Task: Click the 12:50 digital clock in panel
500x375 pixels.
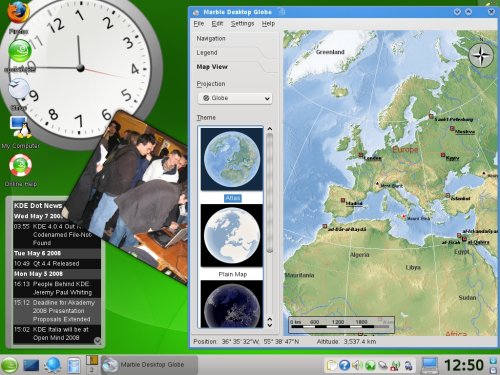Action: [464, 365]
